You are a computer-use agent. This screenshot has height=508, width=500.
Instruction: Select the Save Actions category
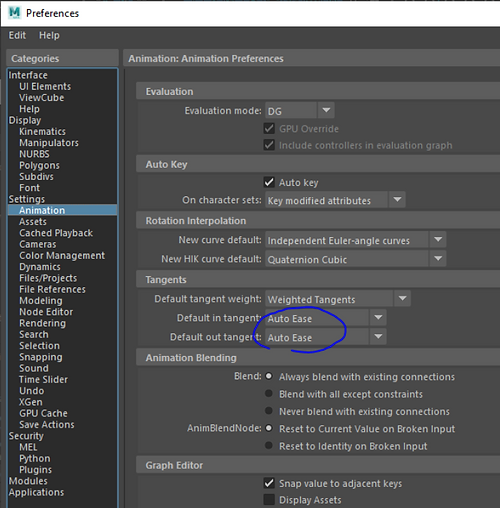(47, 424)
